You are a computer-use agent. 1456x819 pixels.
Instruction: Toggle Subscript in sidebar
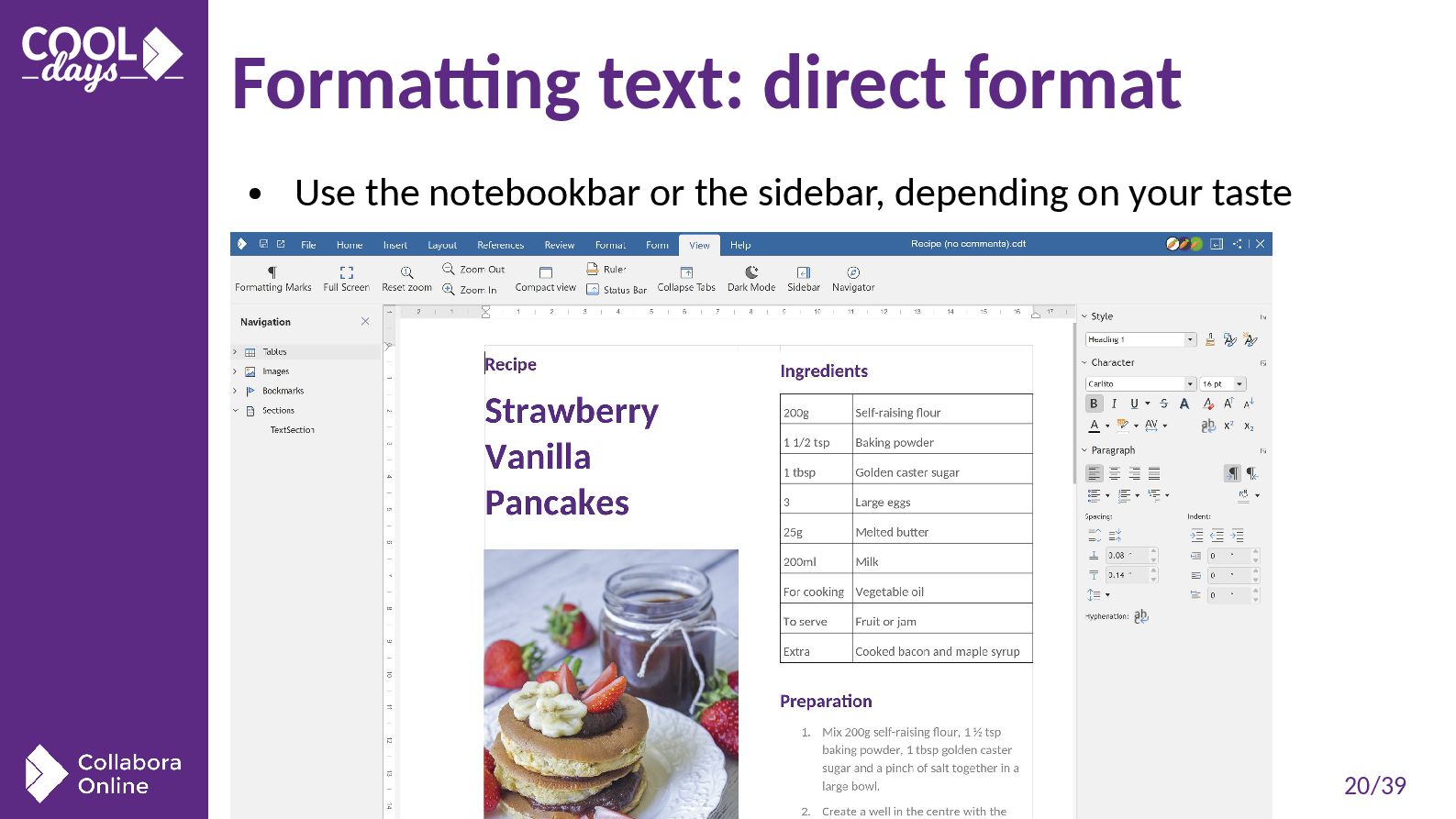[1249, 426]
